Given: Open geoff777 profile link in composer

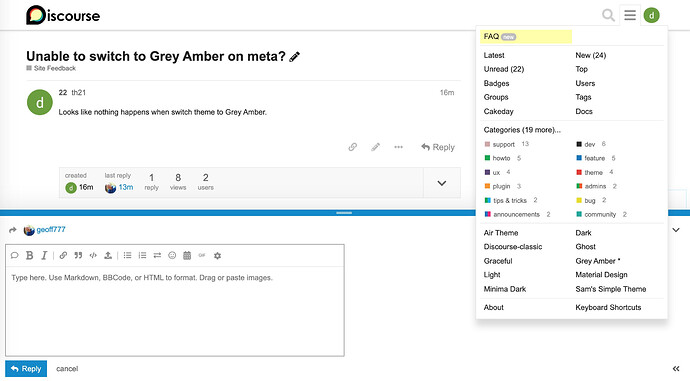Looking at the screenshot, I should coord(51,230).
